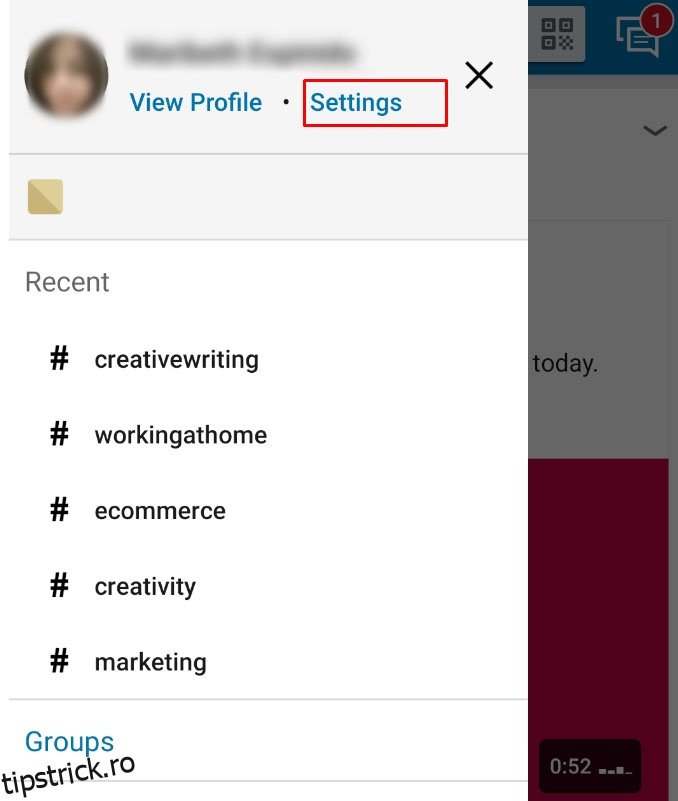Click the hash icon beside workingathome
678x801 pixels.
(x=60, y=435)
